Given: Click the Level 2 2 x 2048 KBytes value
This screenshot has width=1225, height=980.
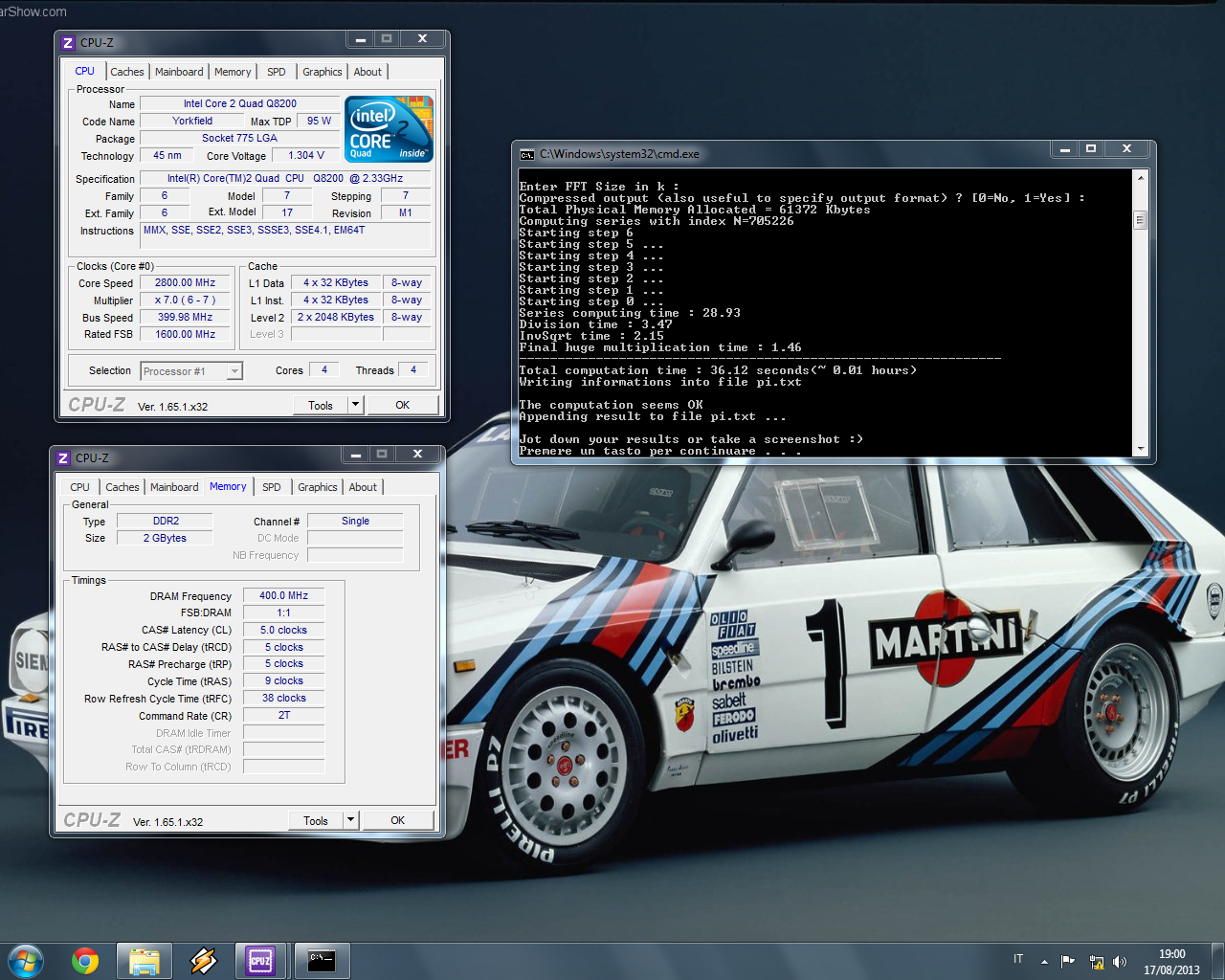Looking at the screenshot, I should pos(336,317).
